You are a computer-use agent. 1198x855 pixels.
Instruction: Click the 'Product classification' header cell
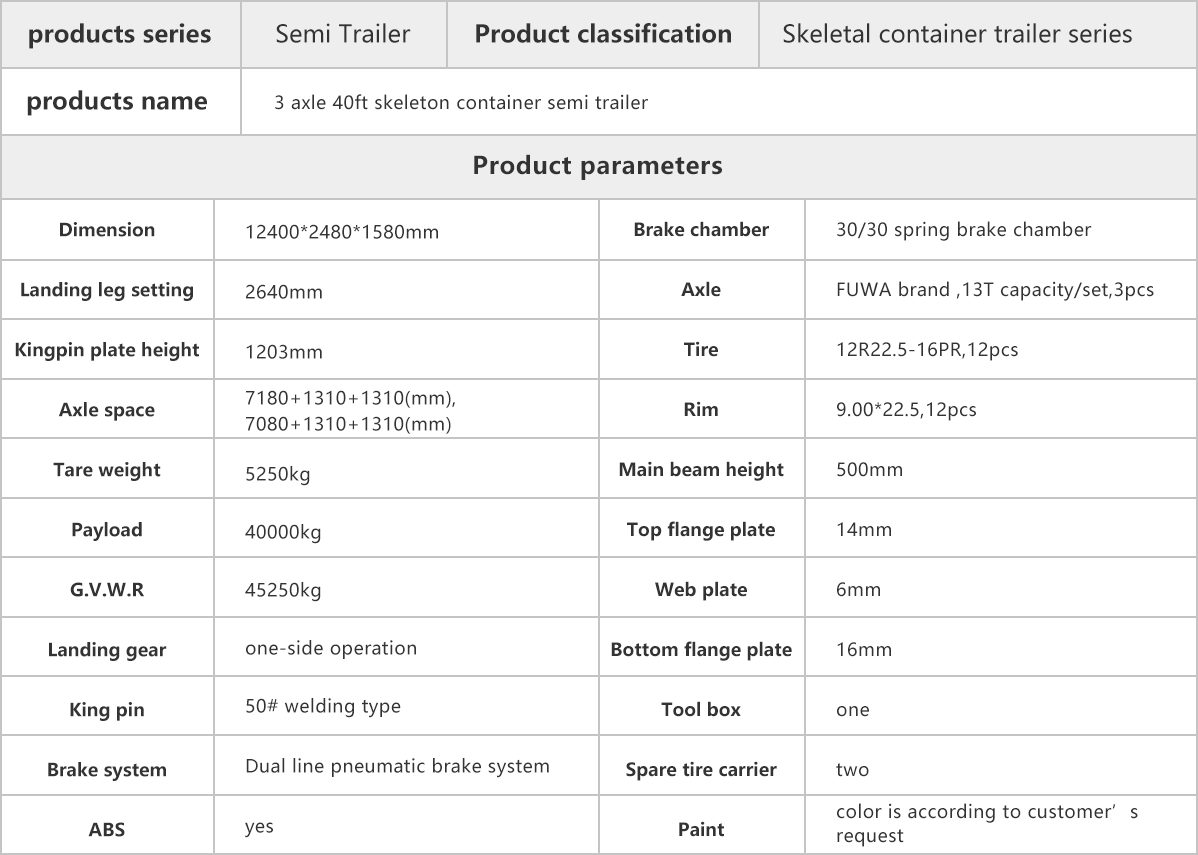(x=603, y=34)
